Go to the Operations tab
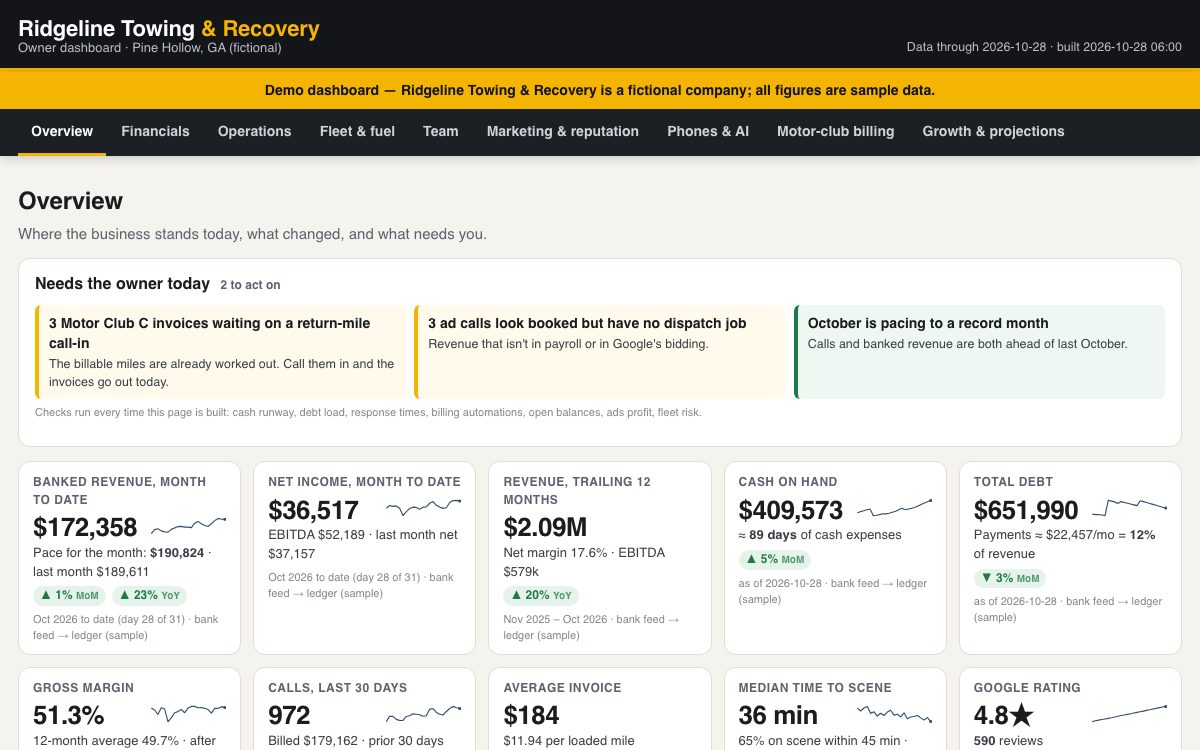The width and height of the screenshot is (1200, 750). (255, 131)
